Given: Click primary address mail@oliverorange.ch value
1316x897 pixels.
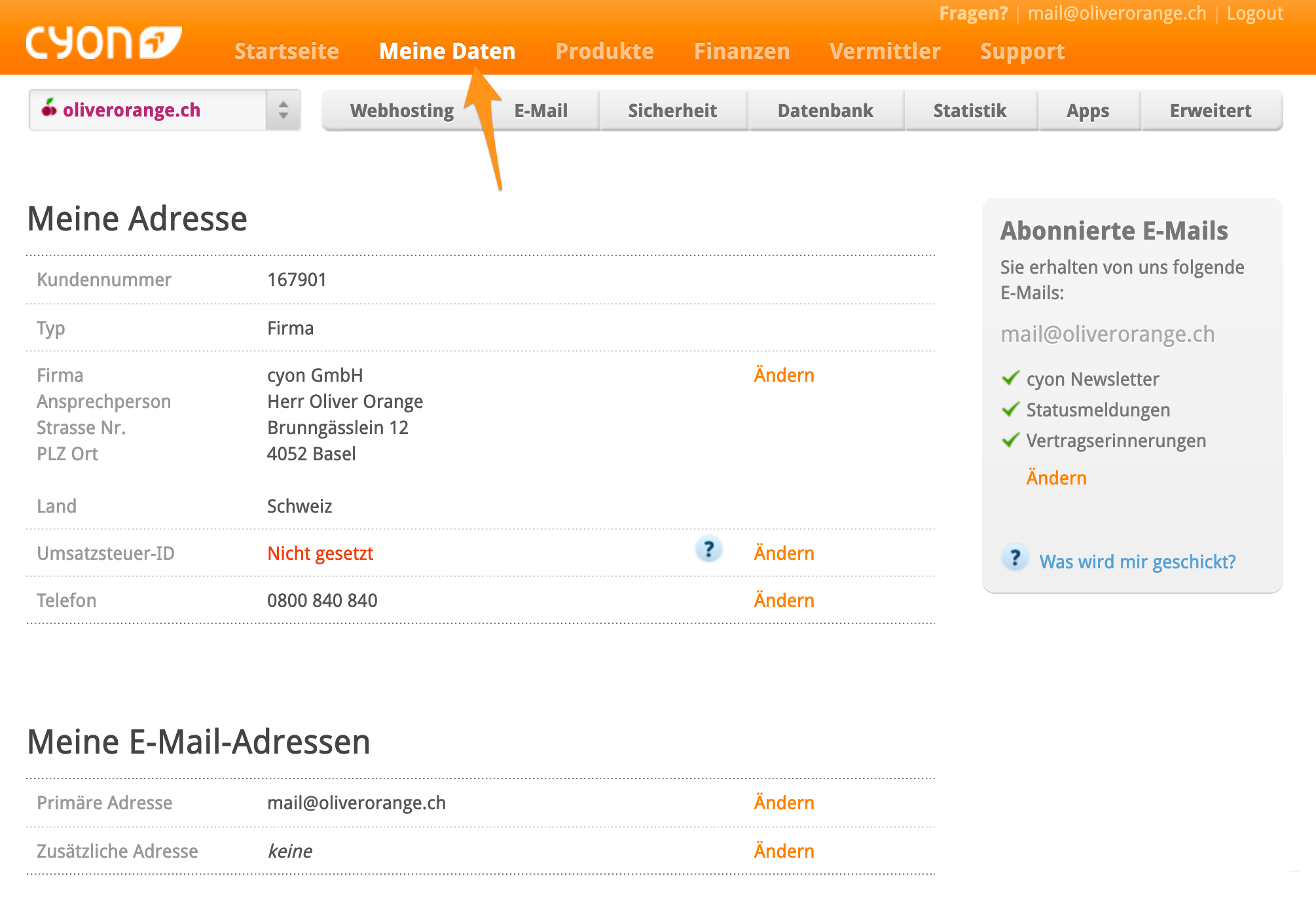Looking at the screenshot, I should 357,803.
